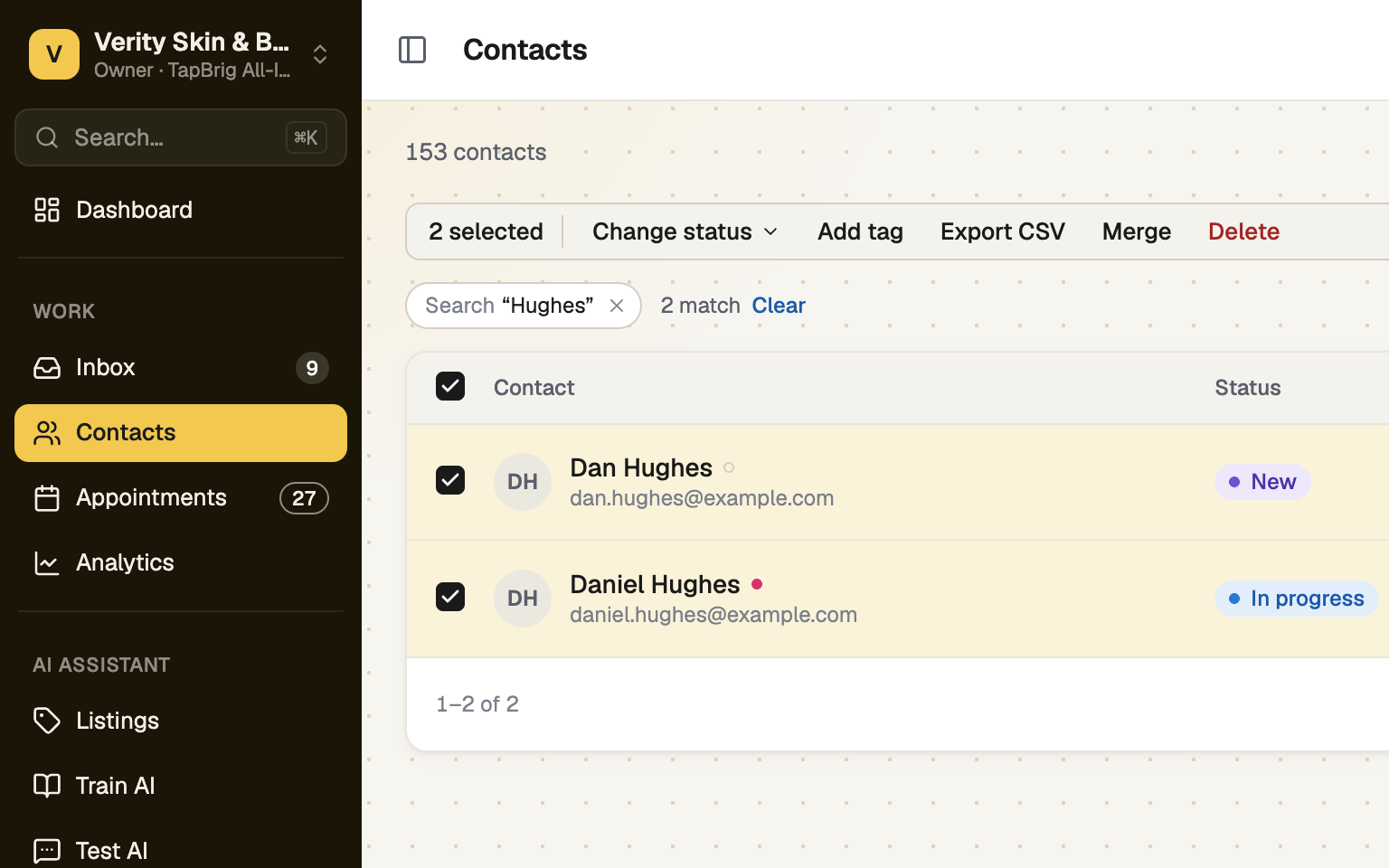Toggle the sidebar panel icon

tap(412, 50)
